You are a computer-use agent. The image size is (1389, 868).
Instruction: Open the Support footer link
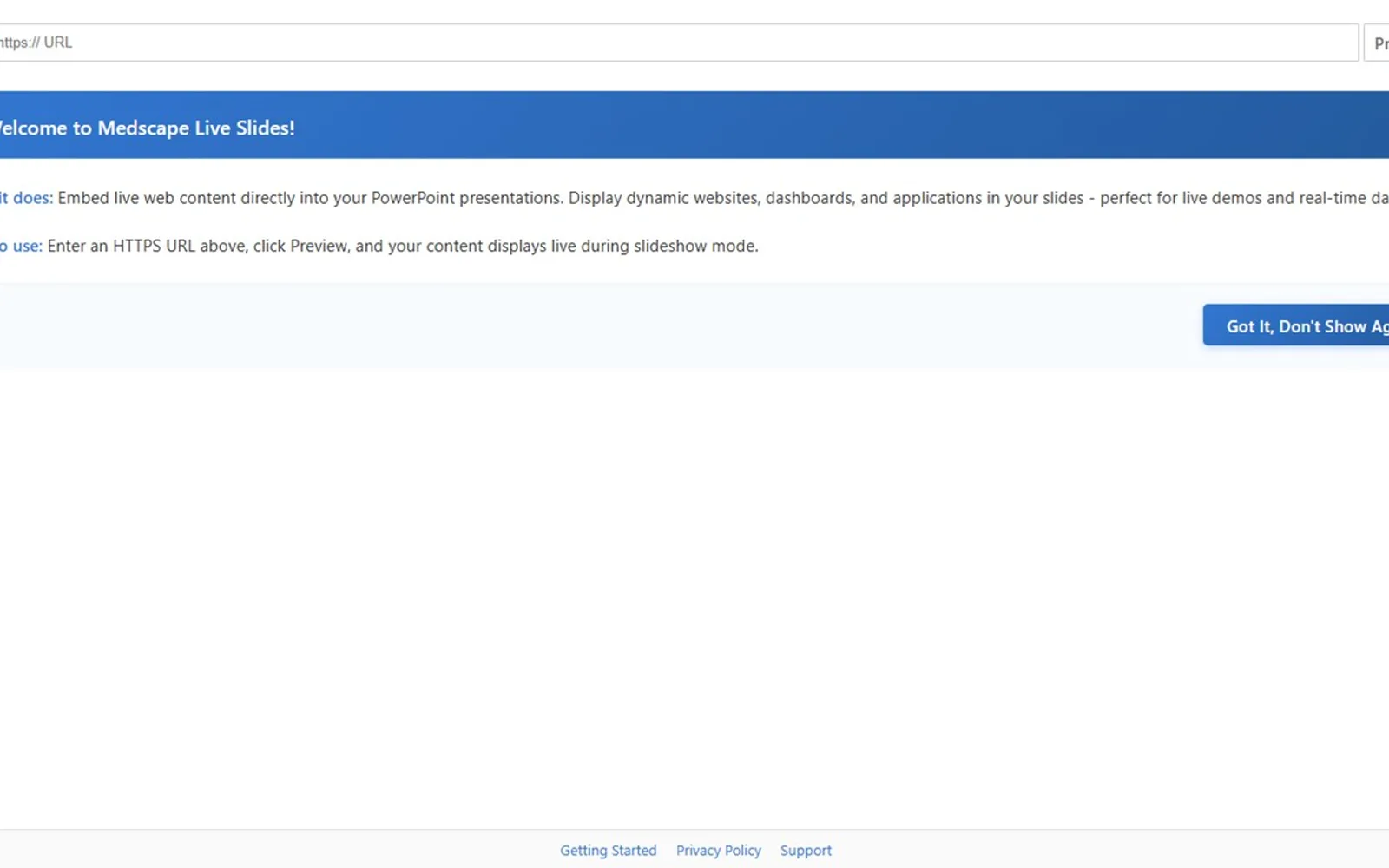806,851
